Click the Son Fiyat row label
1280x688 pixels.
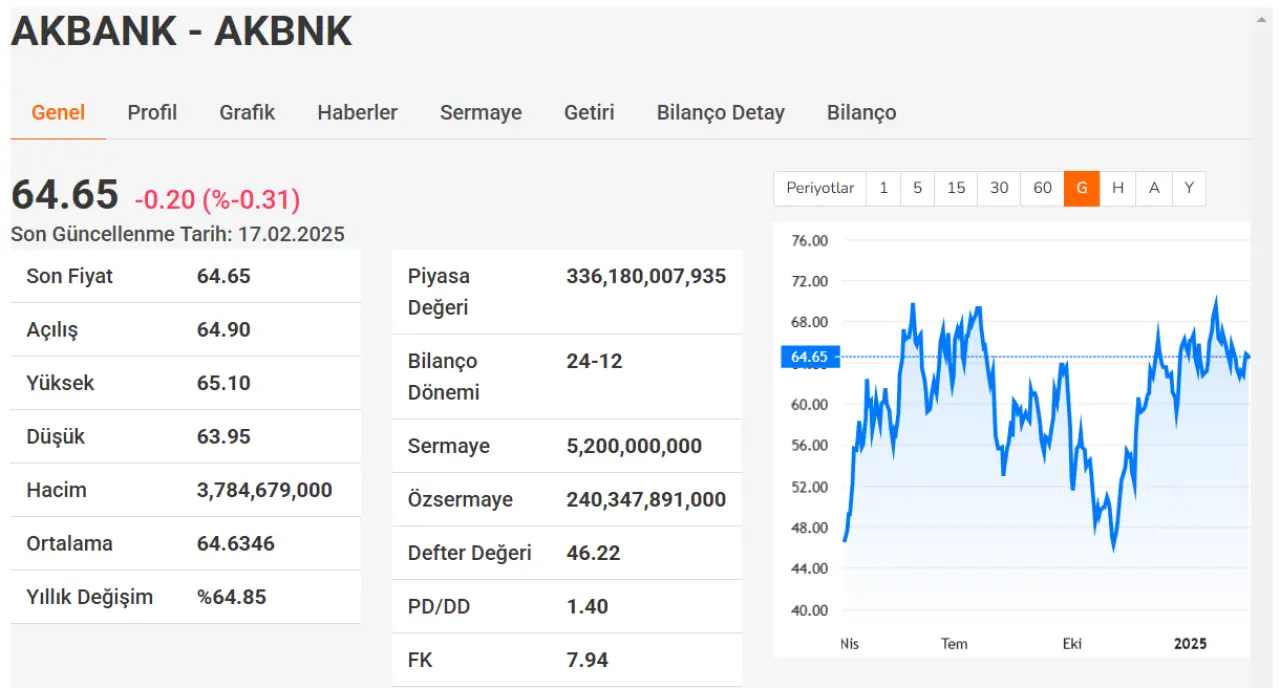pyautogui.click(x=70, y=276)
